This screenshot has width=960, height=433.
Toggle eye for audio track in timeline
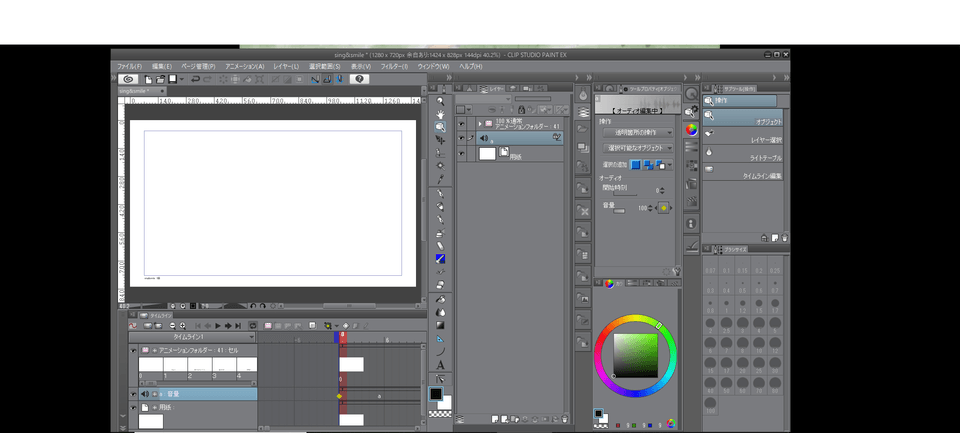click(x=133, y=394)
